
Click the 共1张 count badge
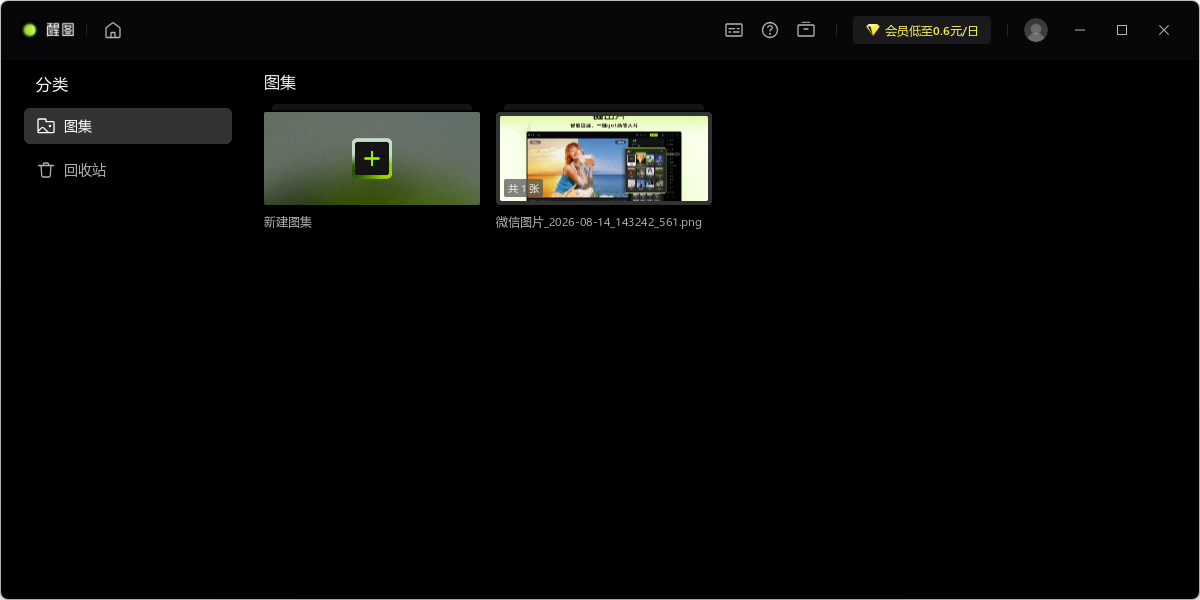click(x=523, y=188)
